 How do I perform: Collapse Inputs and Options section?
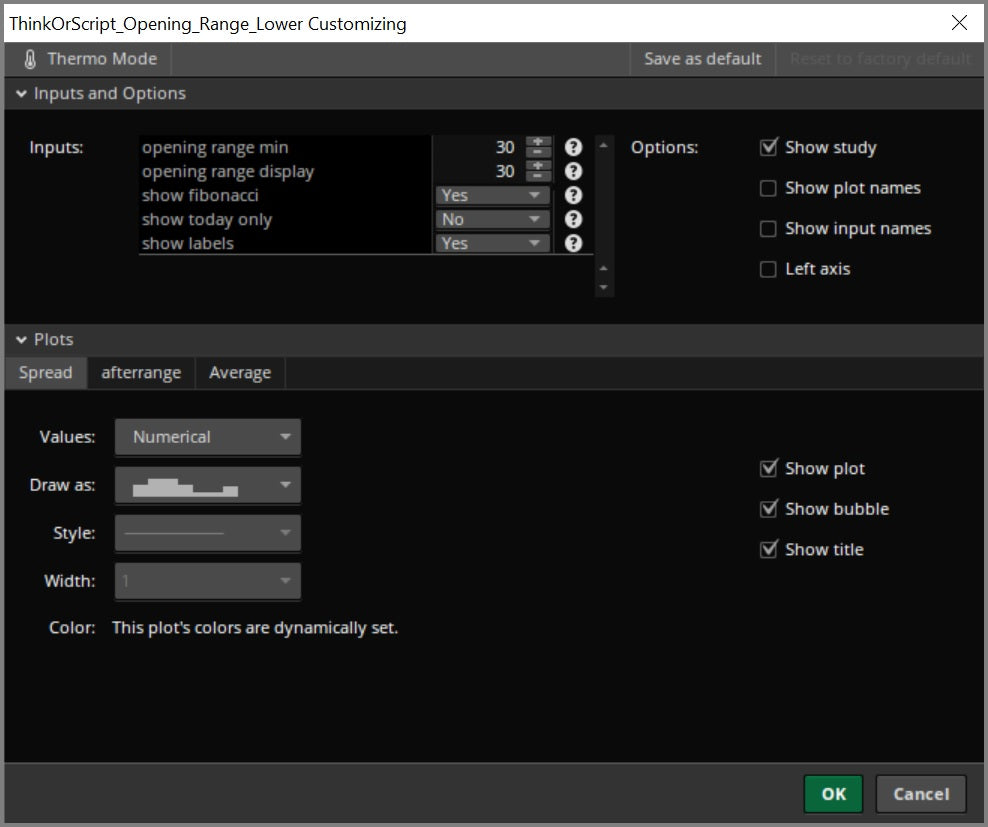point(21,94)
